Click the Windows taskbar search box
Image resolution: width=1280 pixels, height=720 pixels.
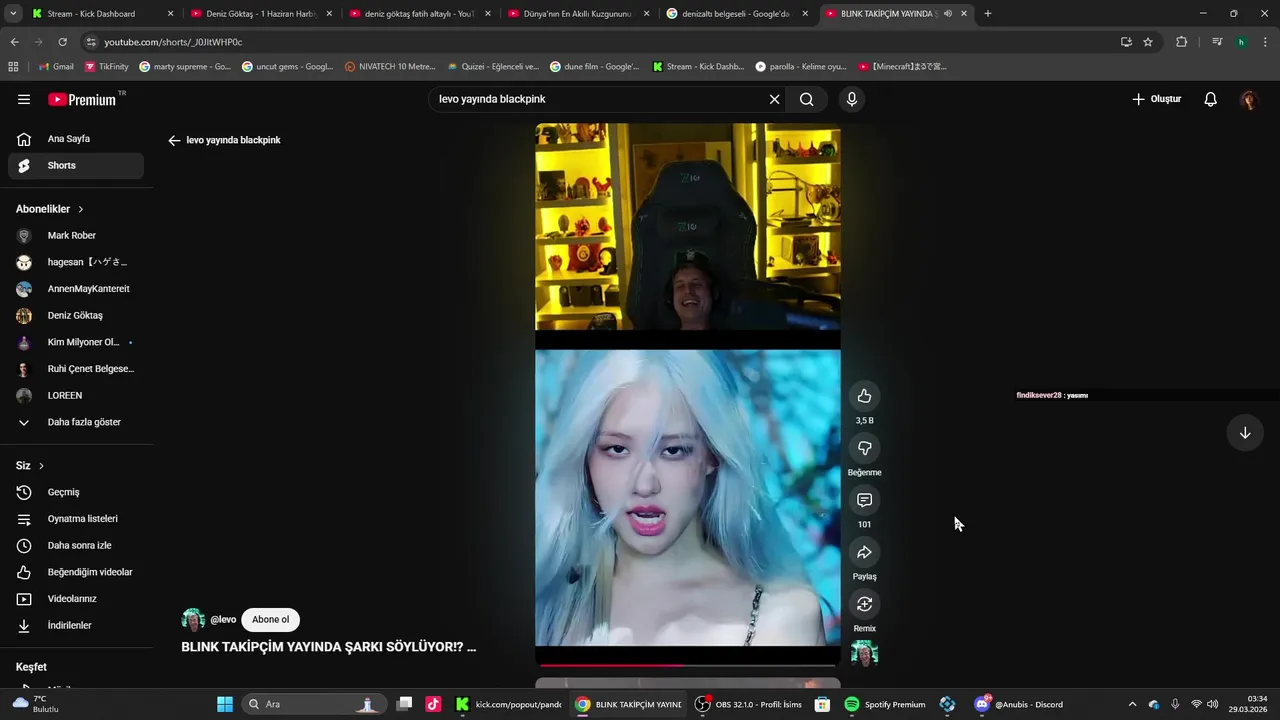coord(315,704)
